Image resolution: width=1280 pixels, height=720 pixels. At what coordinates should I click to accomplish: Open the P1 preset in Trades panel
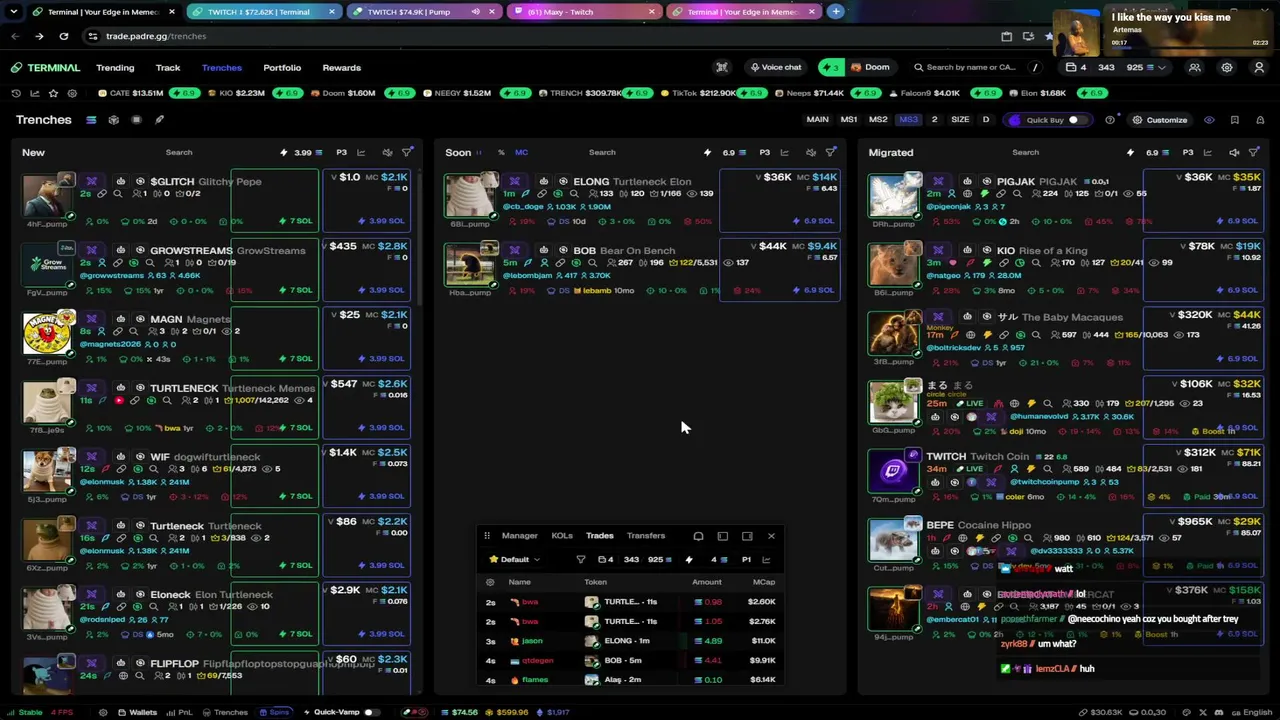[746, 560]
